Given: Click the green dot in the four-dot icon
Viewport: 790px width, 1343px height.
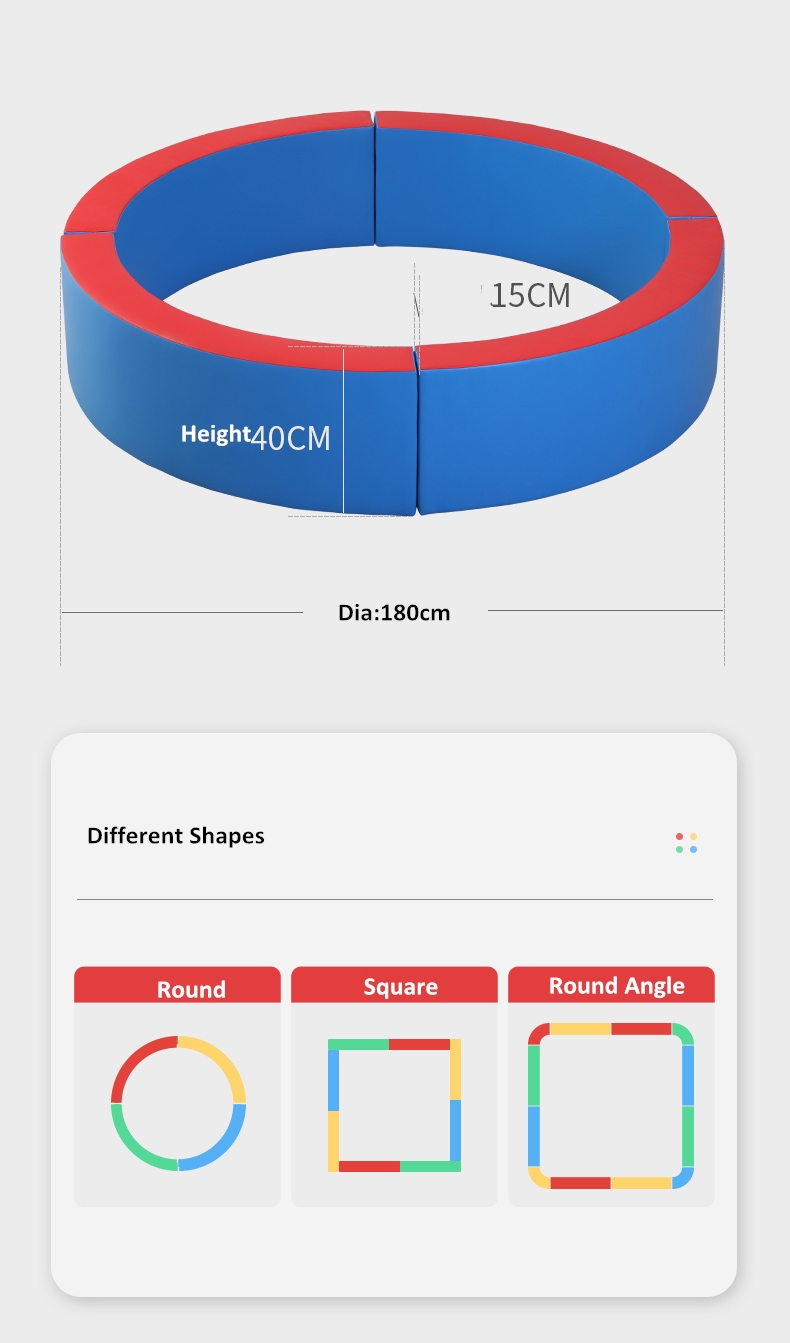Looking at the screenshot, I should (x=680, y=850).
